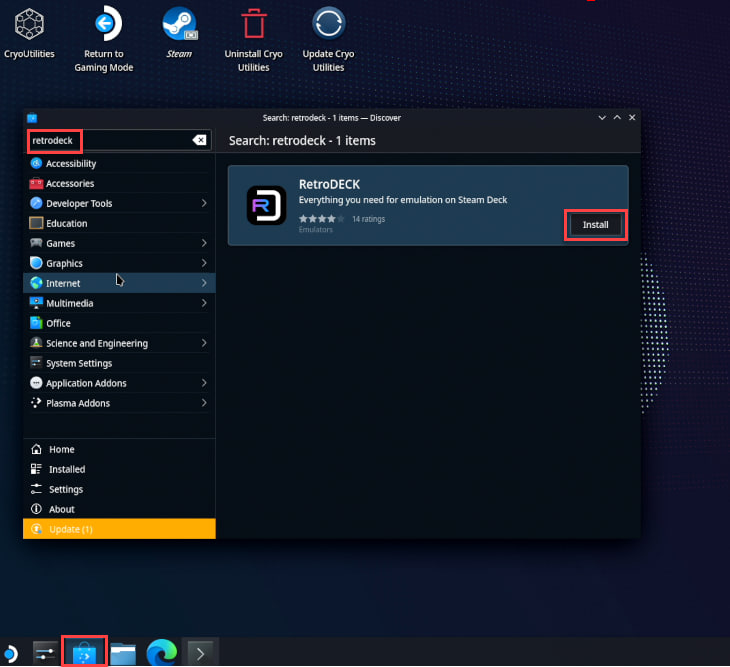Screen dimensions: 730x667
Task: Select the Developer Tools category
Action: (119, 203)
